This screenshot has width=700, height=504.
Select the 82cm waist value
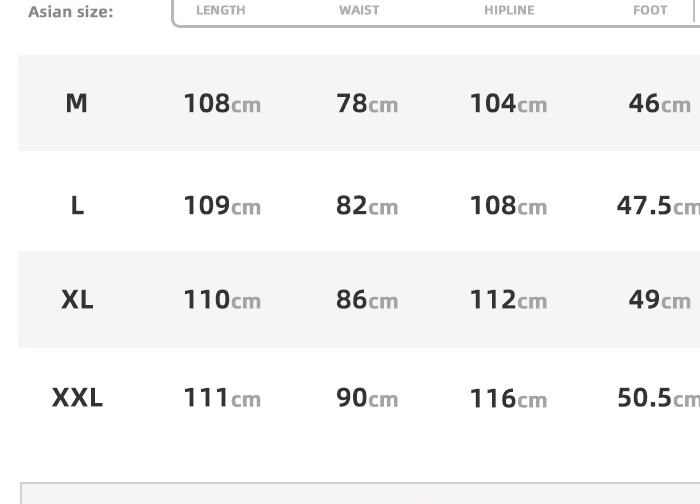click(366, 205)
